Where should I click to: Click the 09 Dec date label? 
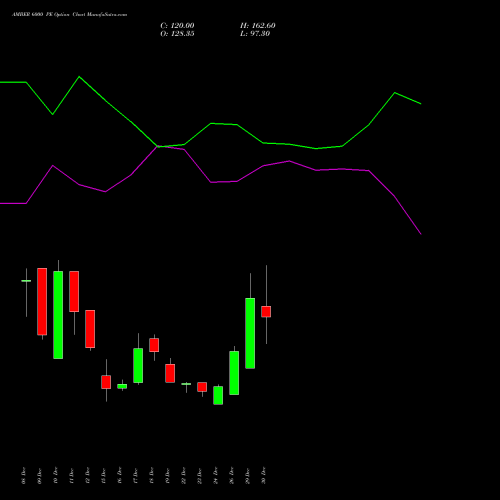(39, 475)
